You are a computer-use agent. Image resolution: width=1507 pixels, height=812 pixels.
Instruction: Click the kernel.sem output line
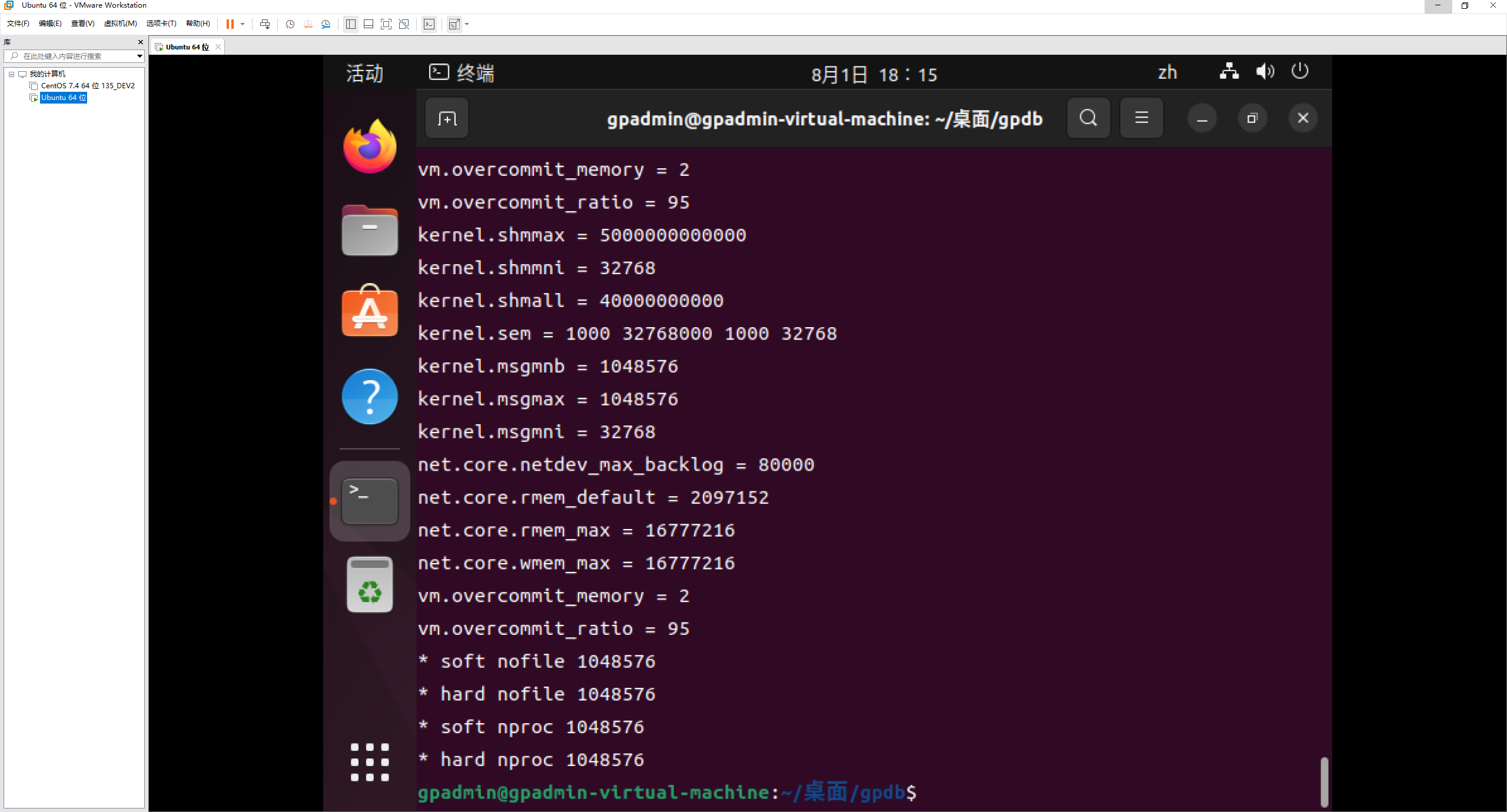(x=627, y=334)
